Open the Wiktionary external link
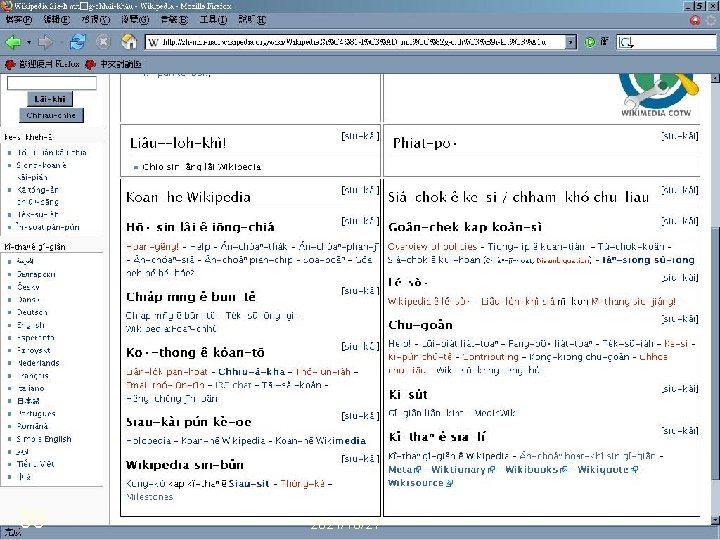Viewport: 720px width, 540px height. [x=463, y=469]
